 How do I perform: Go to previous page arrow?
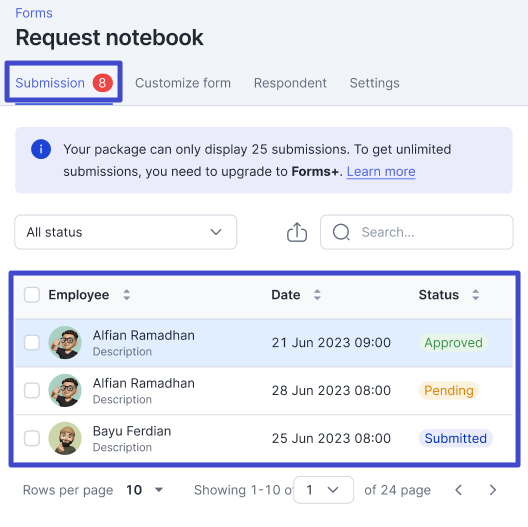pos(458,490)
